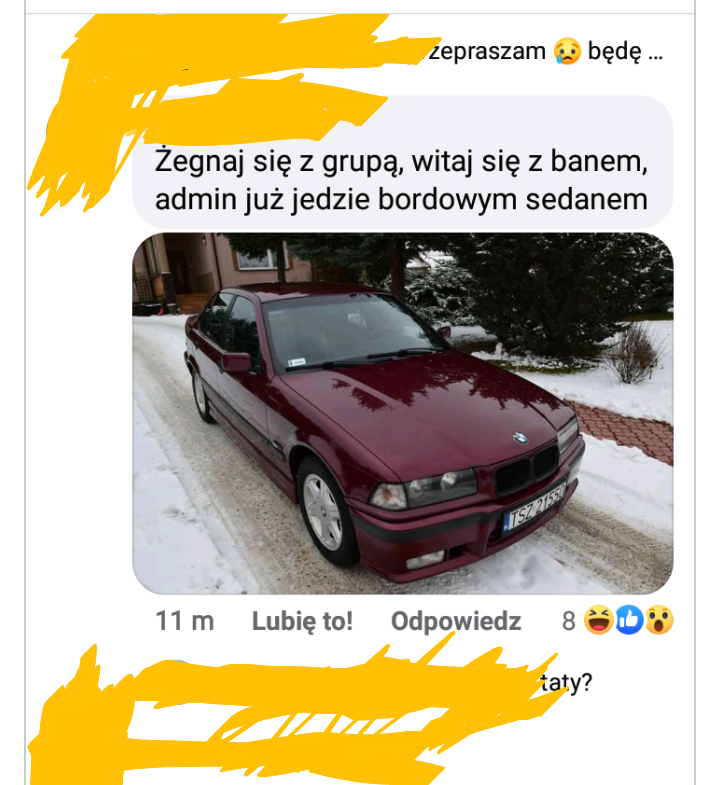This screenshot has width=720, height=785.
Task: Open the reactions list showing 8
Action: click(x=617, y=620)
